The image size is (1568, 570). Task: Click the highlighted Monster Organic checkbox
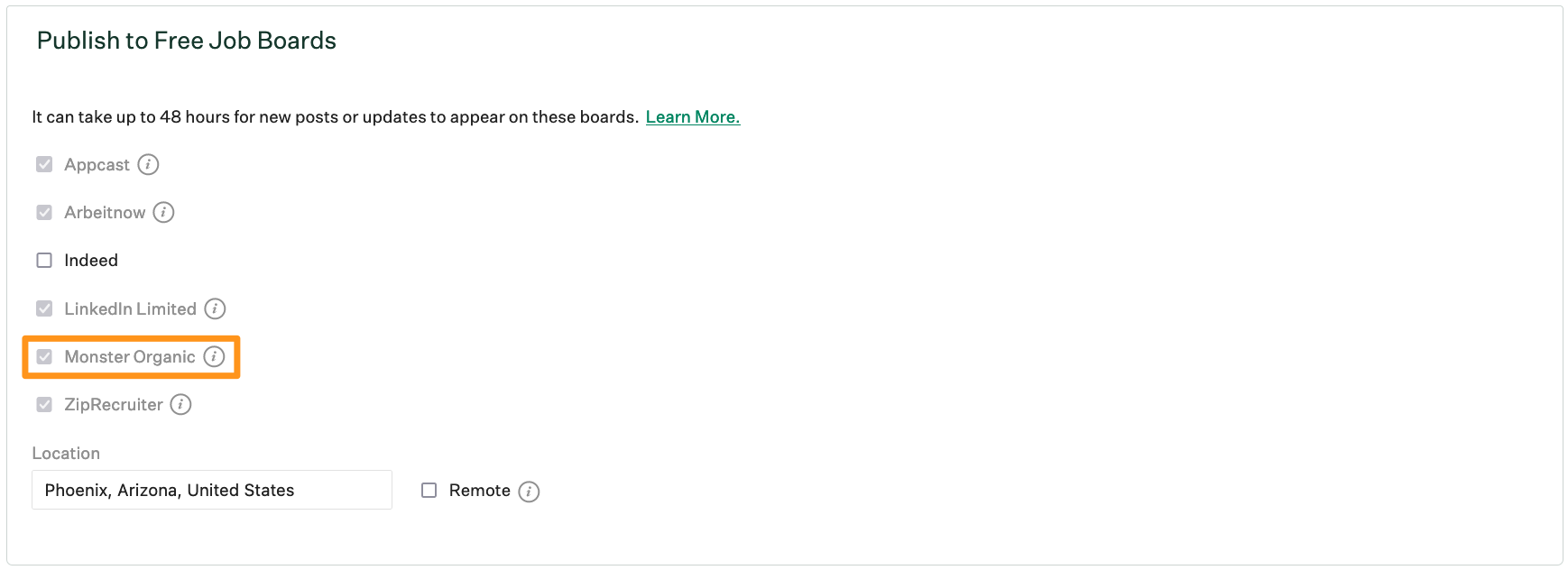pos(45,356)
